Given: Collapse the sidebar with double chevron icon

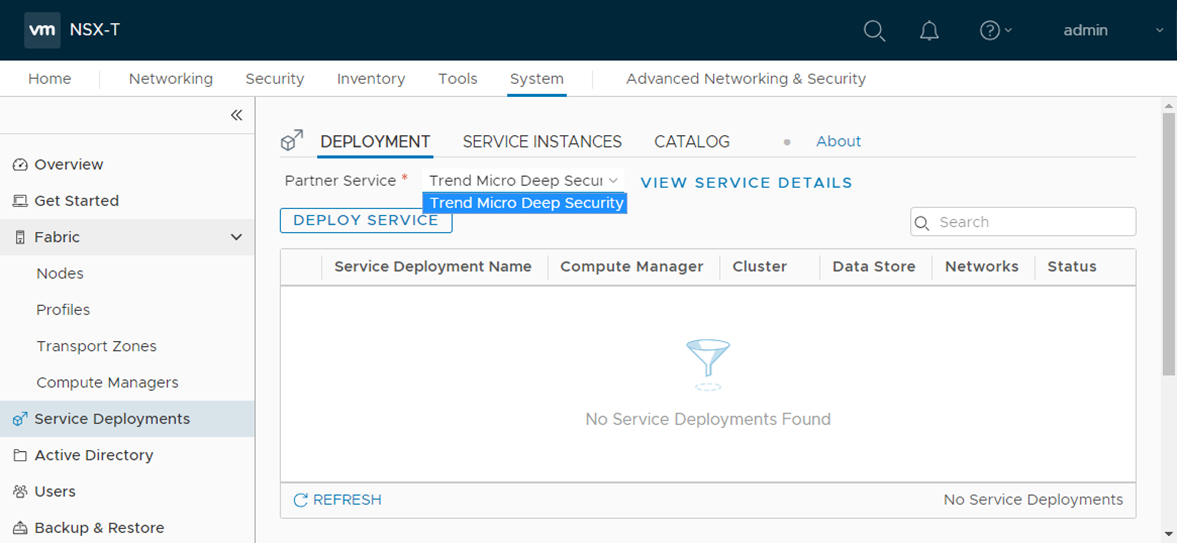Looking at the screenshot, I should (236, 115).
